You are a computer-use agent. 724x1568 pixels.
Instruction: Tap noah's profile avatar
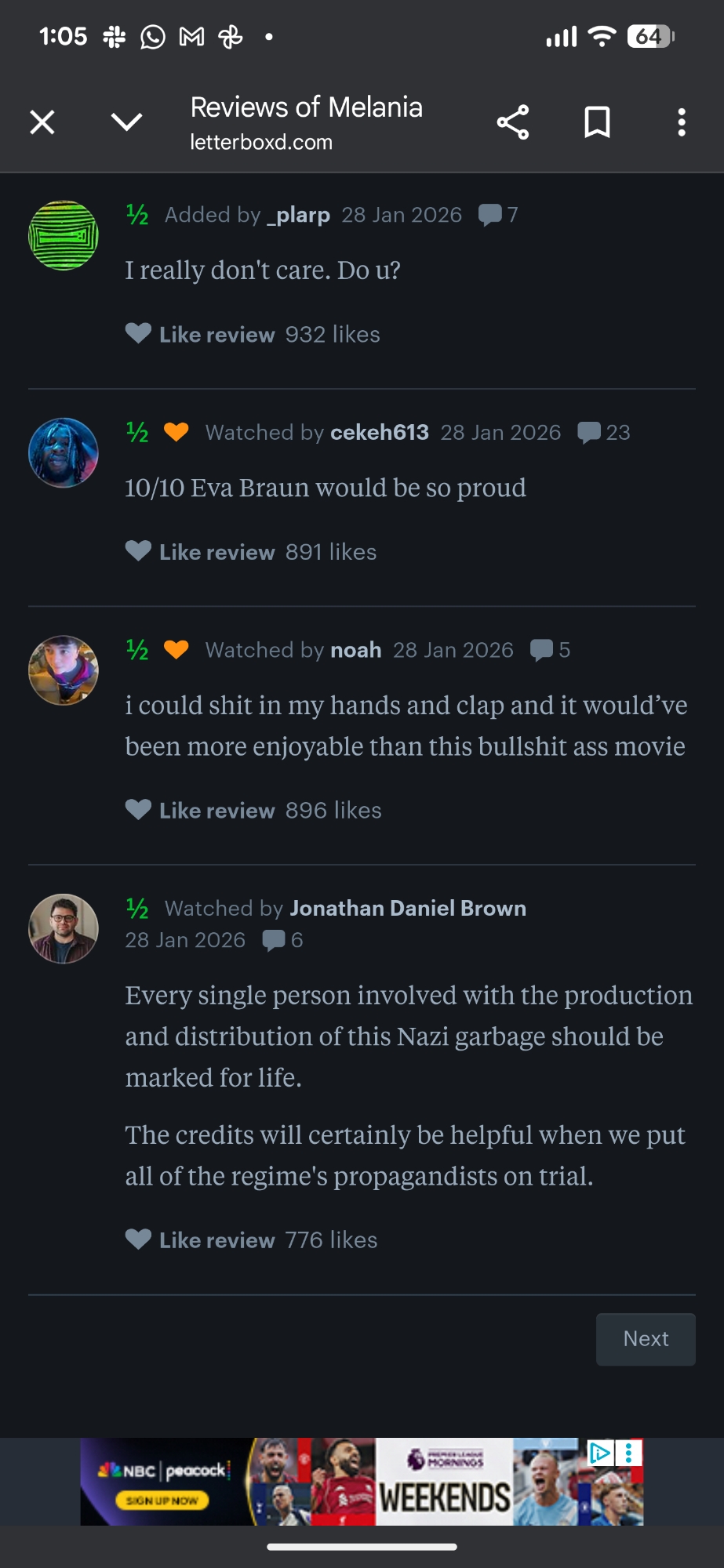pos(64,670)
